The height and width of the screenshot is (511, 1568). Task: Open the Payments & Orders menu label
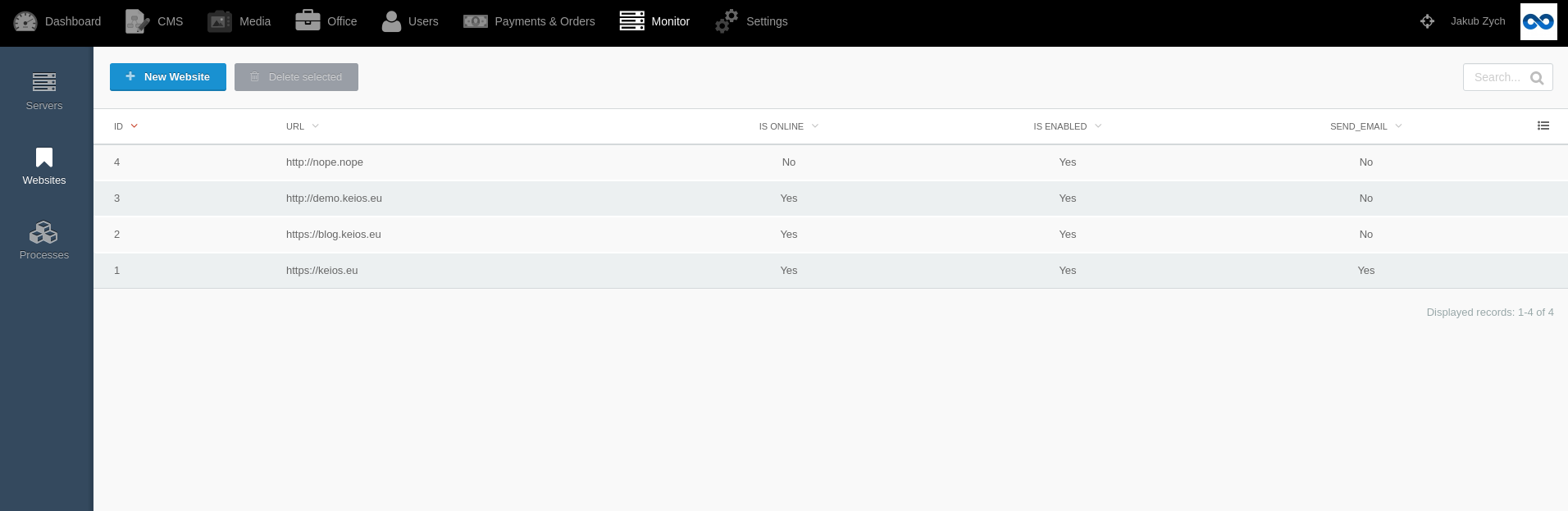coord(545,21)
